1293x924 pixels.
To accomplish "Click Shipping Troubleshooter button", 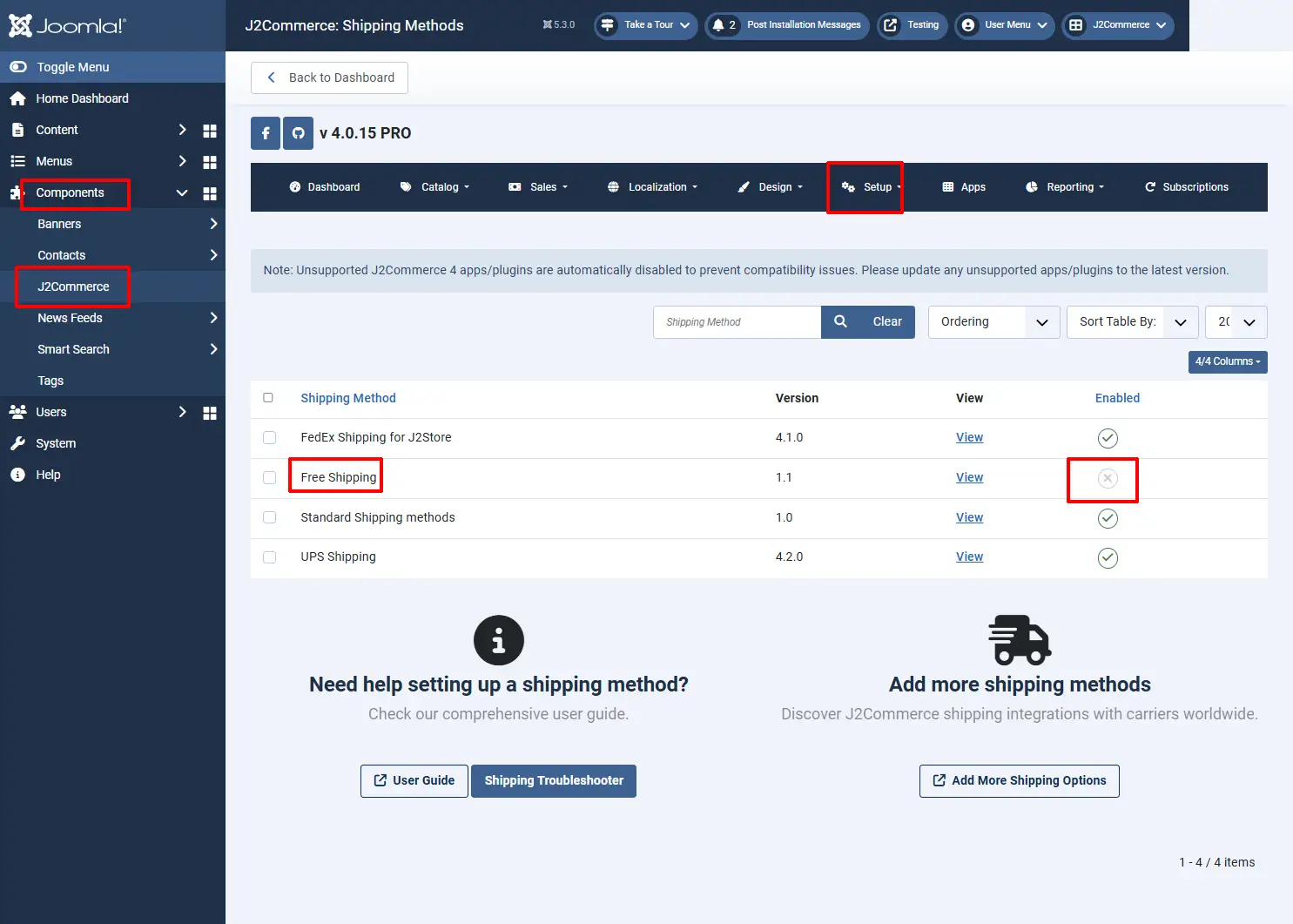I will 554,780.
